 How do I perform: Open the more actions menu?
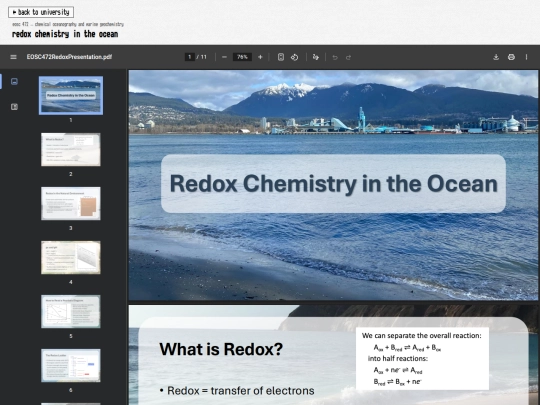click(526, 57)
